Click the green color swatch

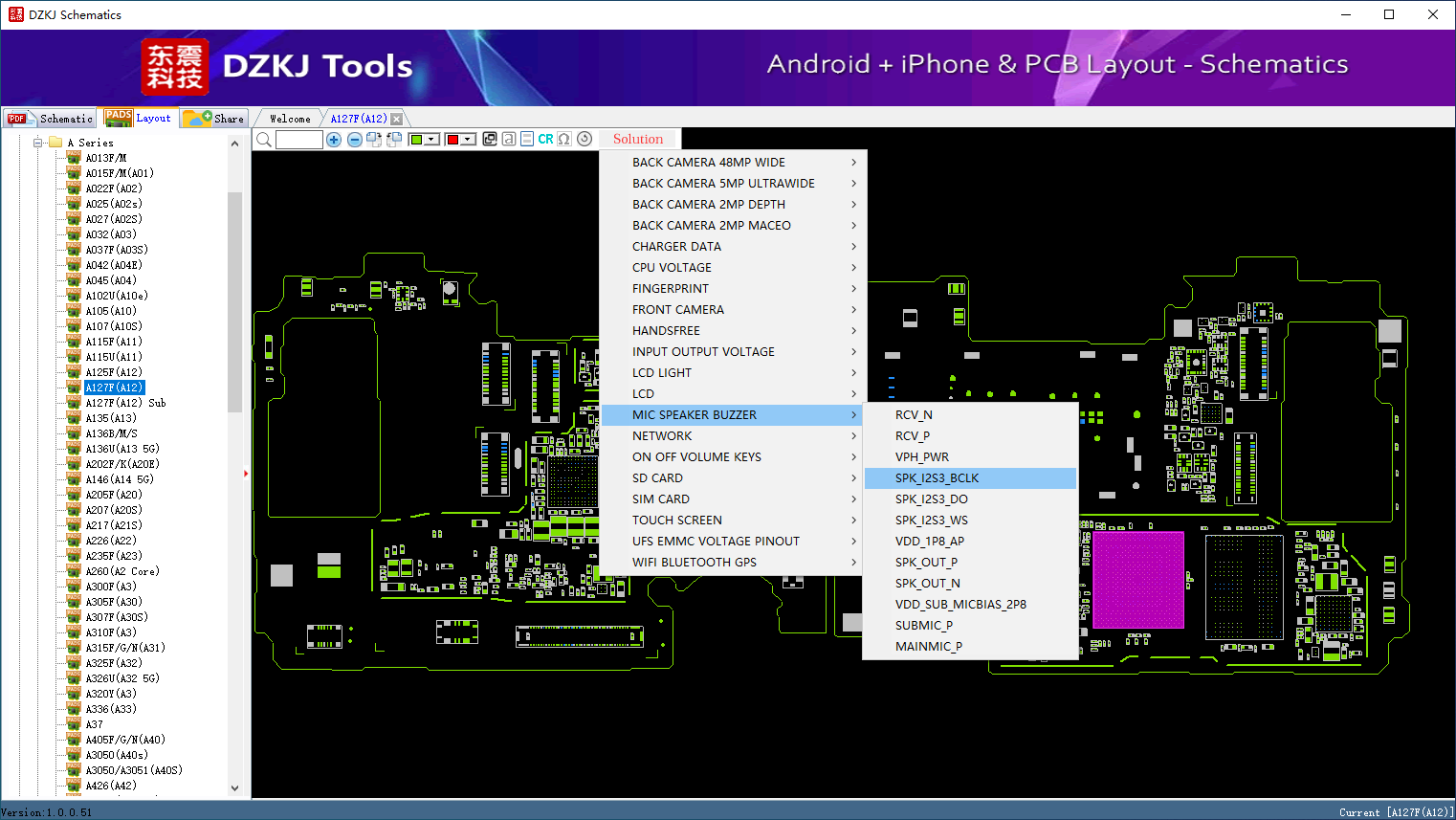[416, 140]
